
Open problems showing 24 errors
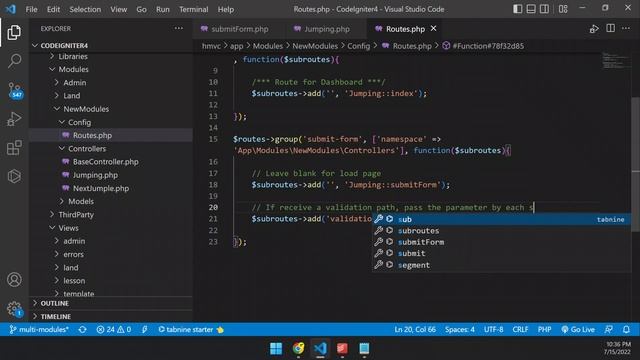click(x=114, y=329)
